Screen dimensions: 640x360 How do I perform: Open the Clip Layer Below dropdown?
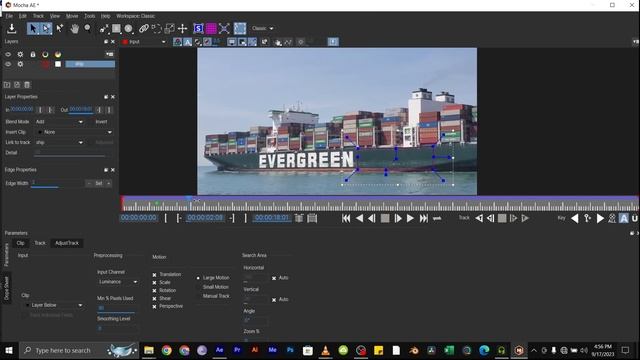point(53,305)
